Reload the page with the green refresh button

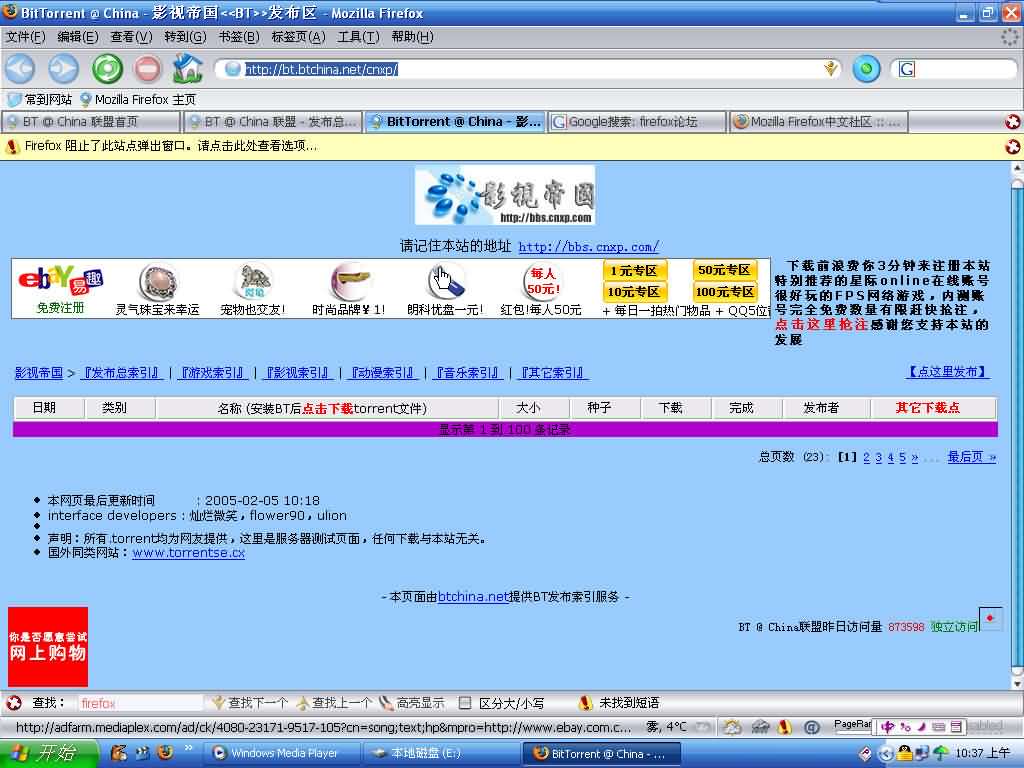[x=107, y=69]
